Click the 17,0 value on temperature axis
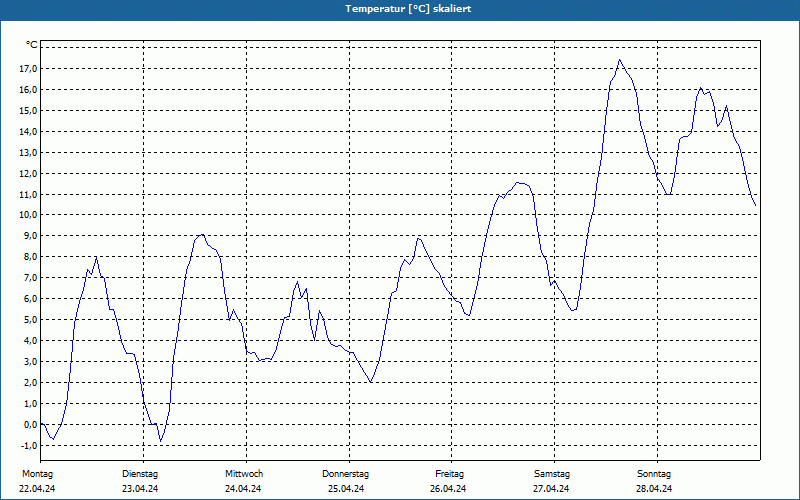800x500 pixels. point(28,69)
